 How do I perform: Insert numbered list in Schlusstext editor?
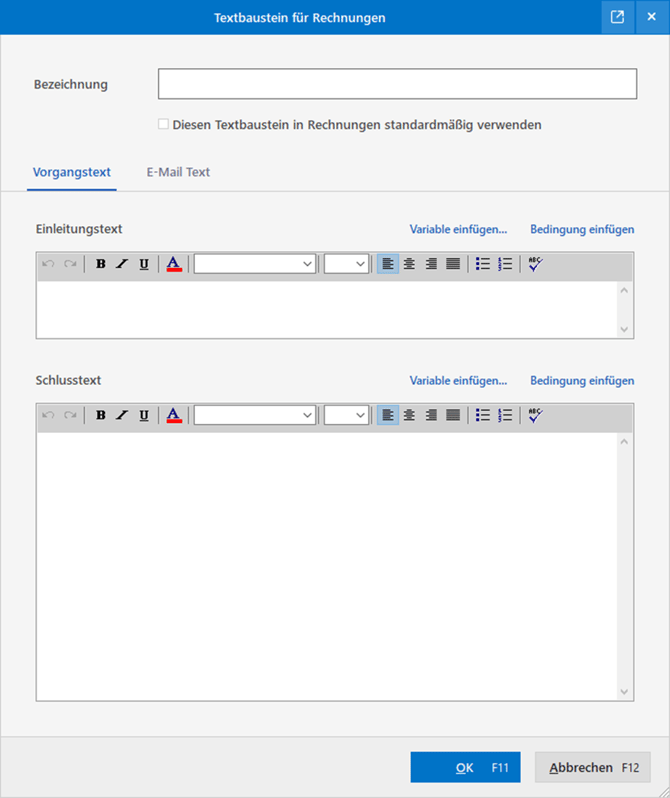[505, 415]
